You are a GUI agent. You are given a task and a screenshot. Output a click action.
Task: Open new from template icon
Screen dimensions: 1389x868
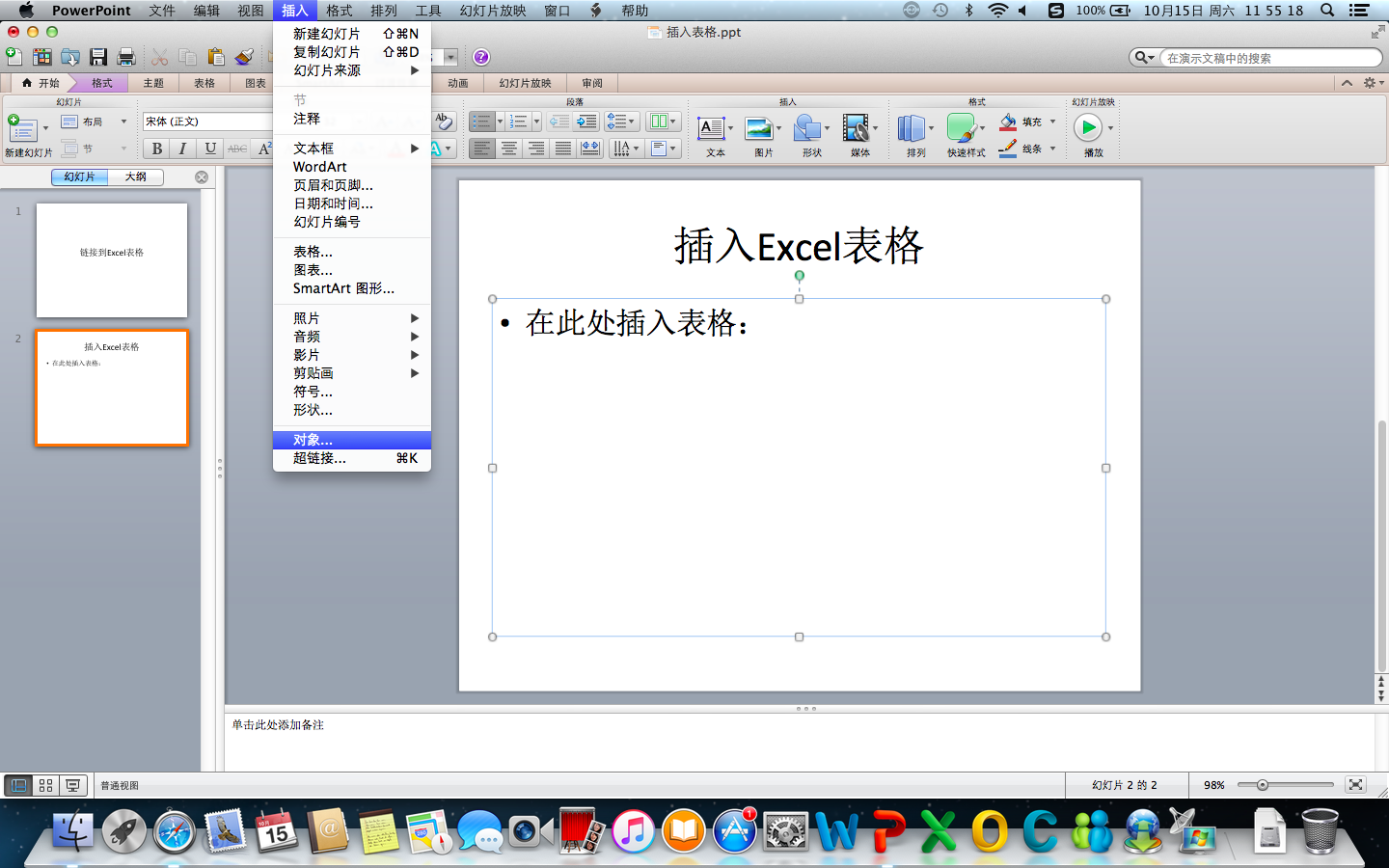(x=41, y=57)
